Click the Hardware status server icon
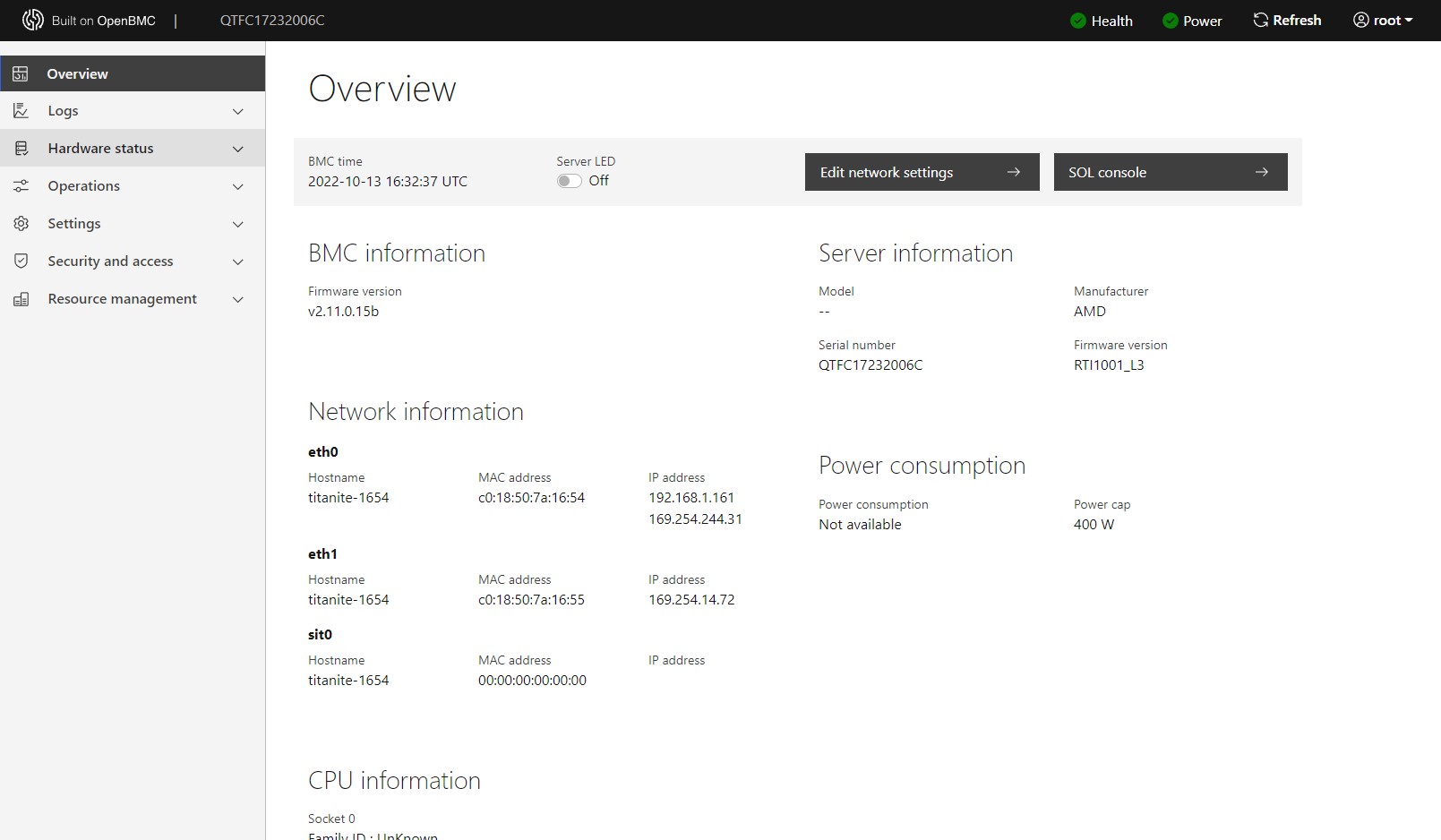Viewport: 1441px width, 840px height. pos(21,149)
